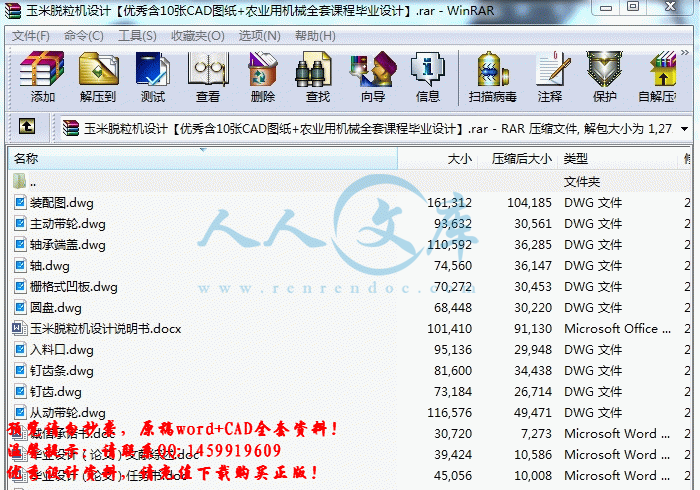Click the Scan Virus (扫描病毒) icon
The width and height of the screenshot is (700, 490).
[x=492, y=76]
